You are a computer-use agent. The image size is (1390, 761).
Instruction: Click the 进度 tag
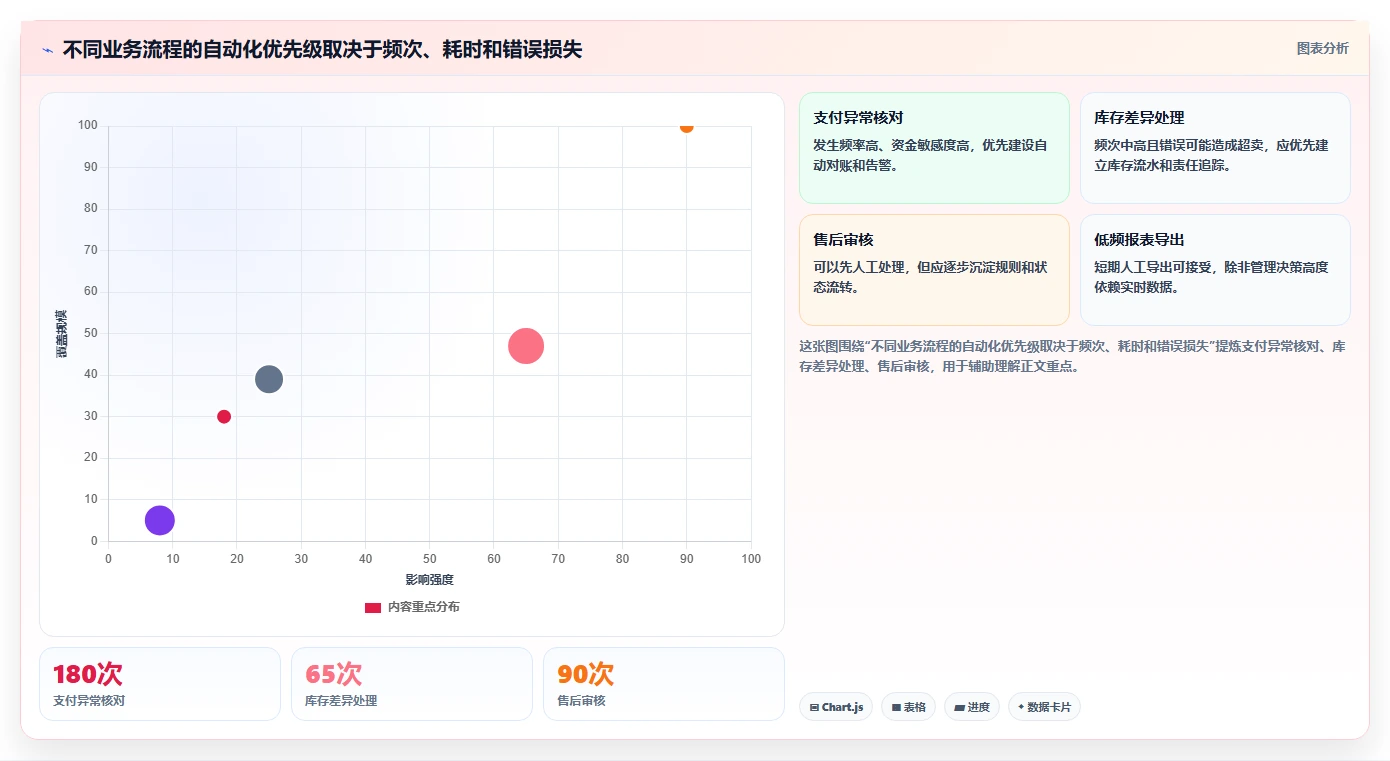click(972, 707)
